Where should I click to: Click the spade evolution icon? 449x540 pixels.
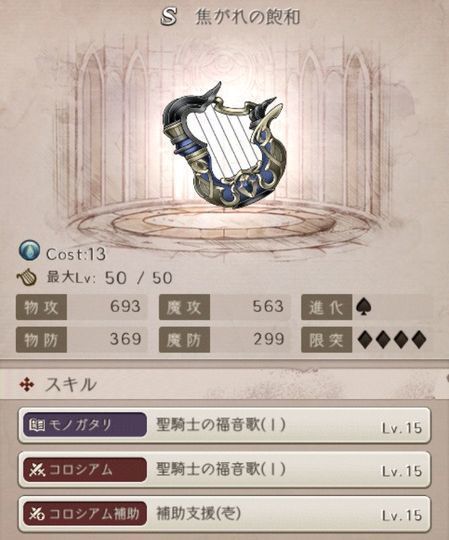coord(364,307)
